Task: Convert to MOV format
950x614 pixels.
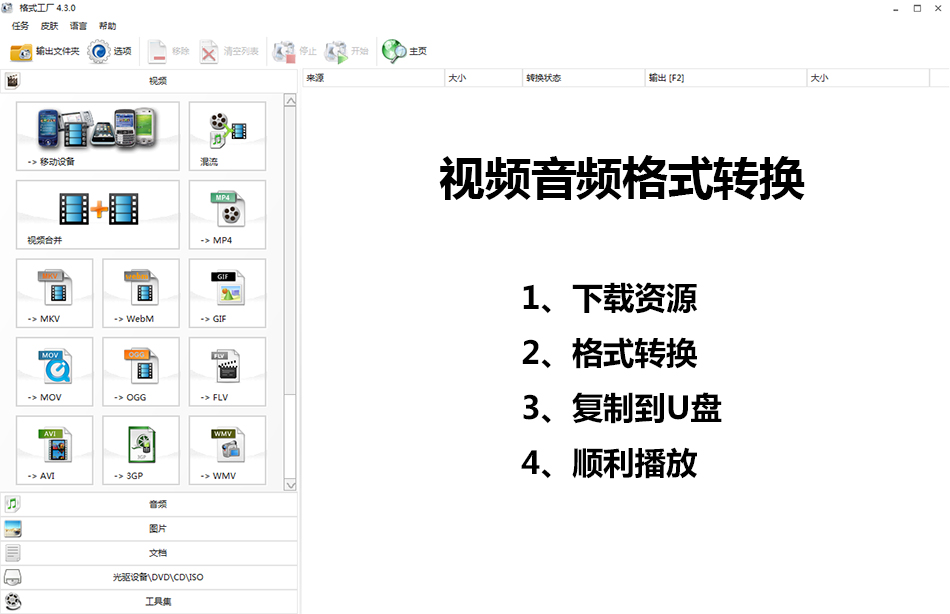Action: click(55, 372)
